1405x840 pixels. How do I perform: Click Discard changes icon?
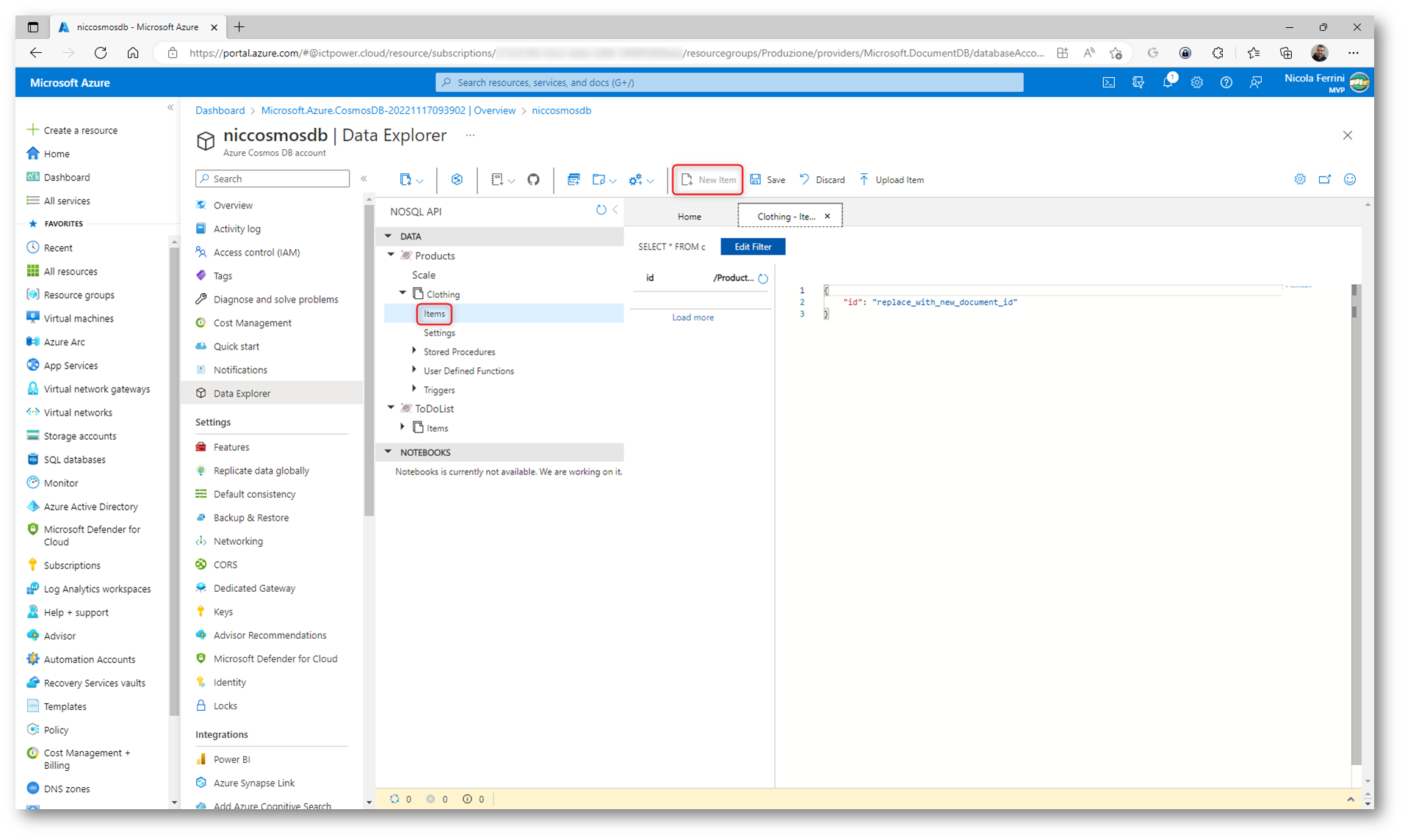[805, 180]
